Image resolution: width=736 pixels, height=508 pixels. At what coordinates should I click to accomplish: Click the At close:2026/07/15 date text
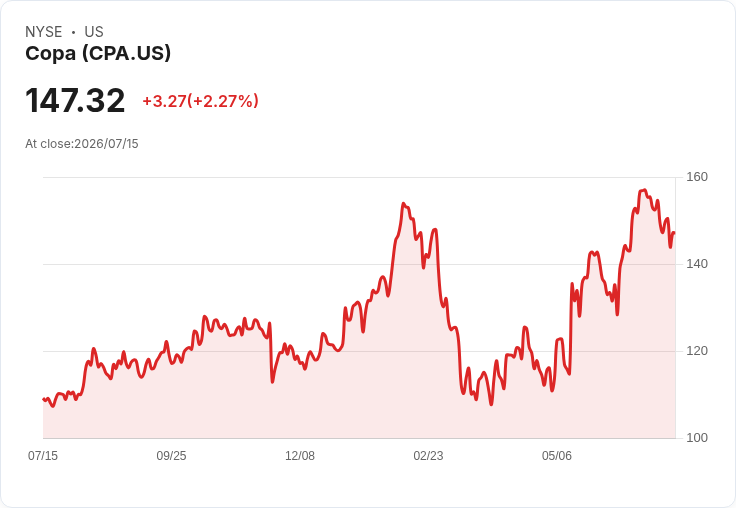tap(82, 144)
